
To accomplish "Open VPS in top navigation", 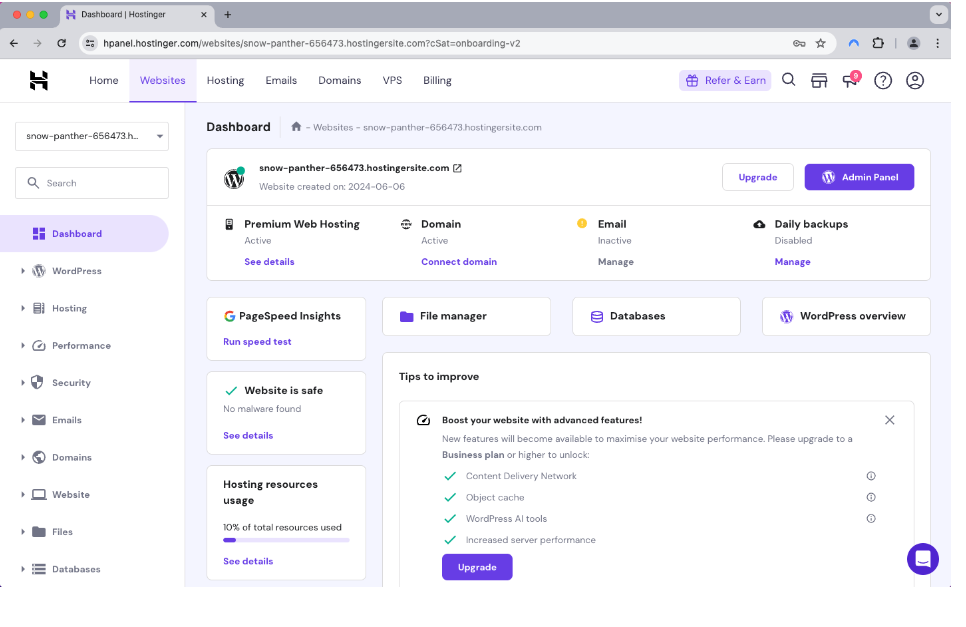I will [x=392, y=80].
